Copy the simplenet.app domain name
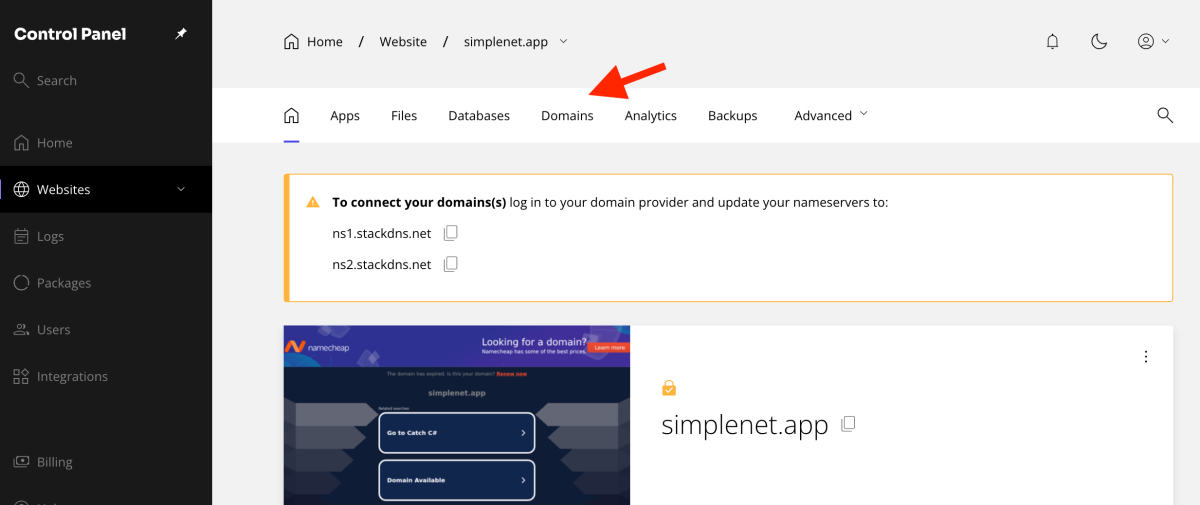 (848, 424)
